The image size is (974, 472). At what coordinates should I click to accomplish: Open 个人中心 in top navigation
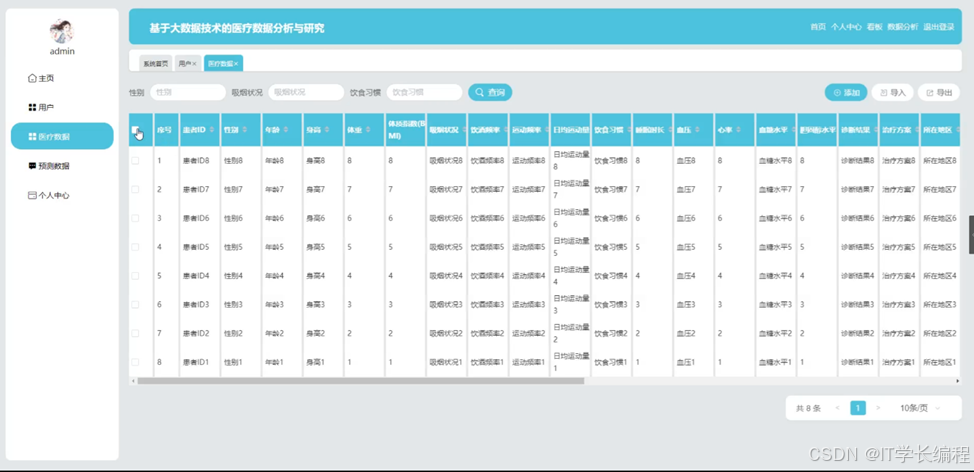click(x=846, y=27)
